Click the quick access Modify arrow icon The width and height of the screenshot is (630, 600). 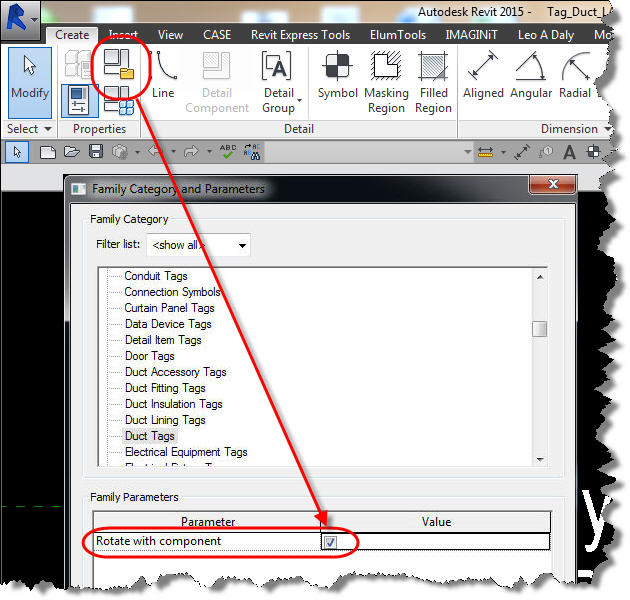(17, 152)
